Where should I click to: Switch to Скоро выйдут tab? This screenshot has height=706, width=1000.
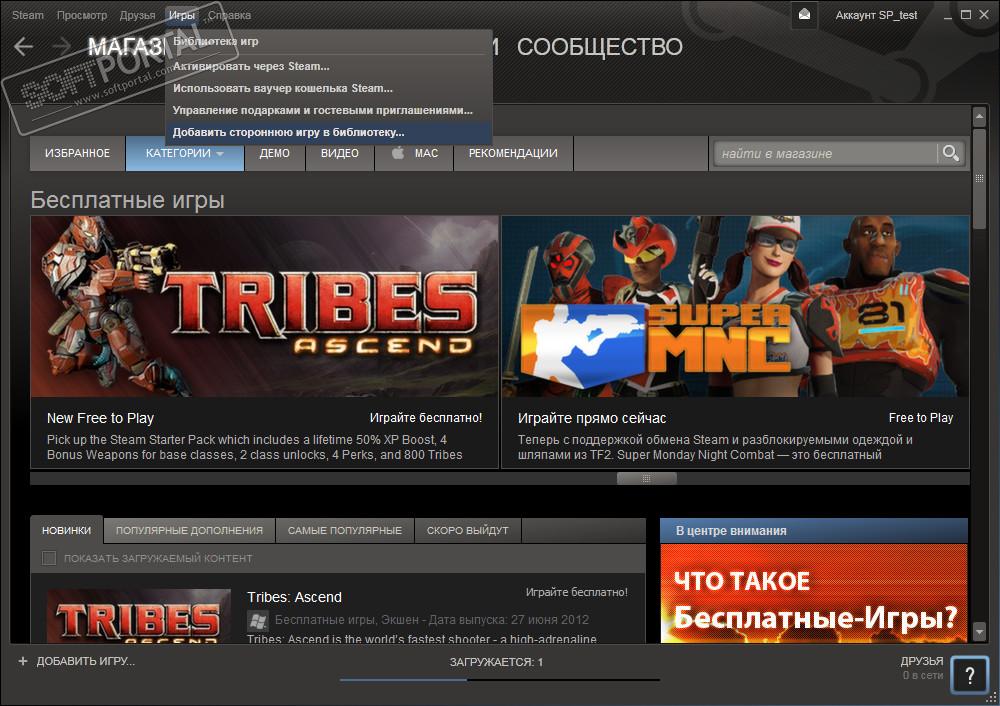coord(467,531)
